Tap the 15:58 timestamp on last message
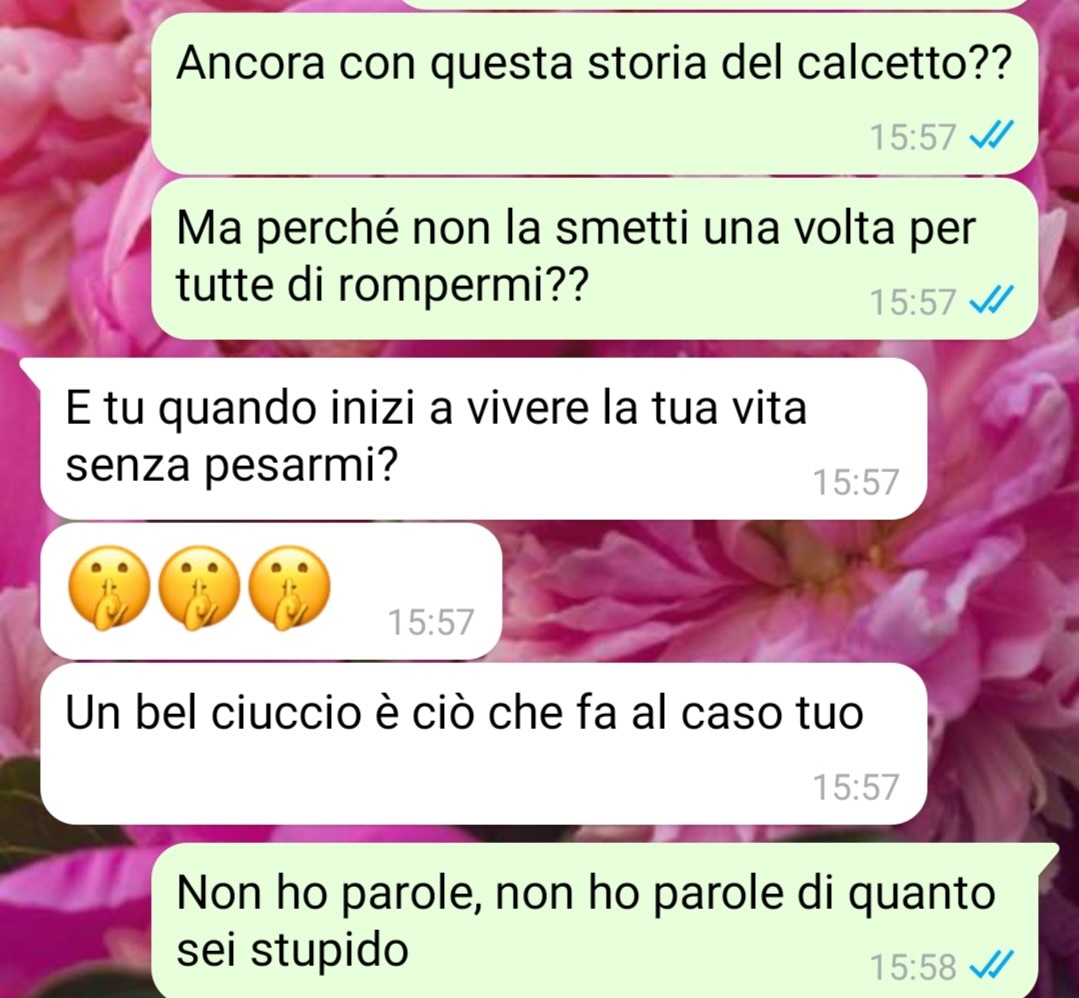1079x998 pixels. (x=912, y=966)
